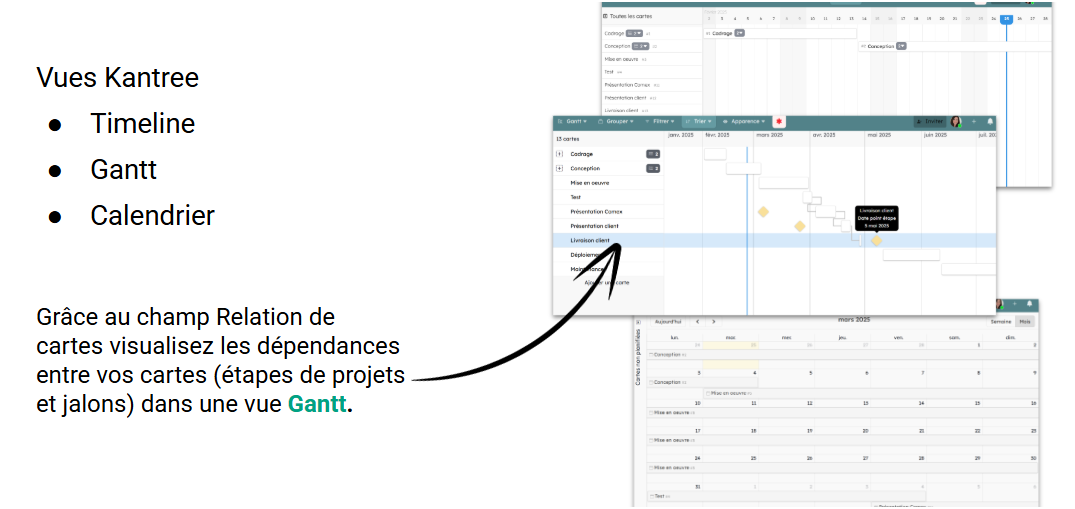Click Aujourd'hui button in Calendar window
This screenshot has height=509, width=1075.
pos(668,321)
